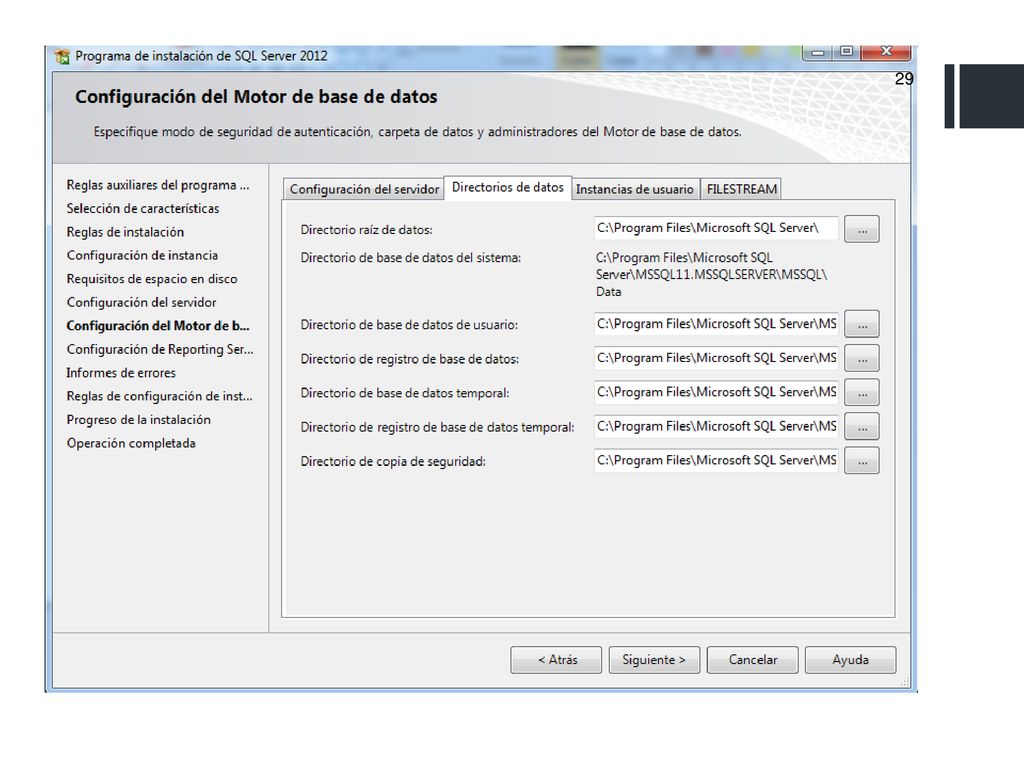Close the SQL Server setup window
The width and height of the screenshot is (1024, 768).
[x=886, y=52]
